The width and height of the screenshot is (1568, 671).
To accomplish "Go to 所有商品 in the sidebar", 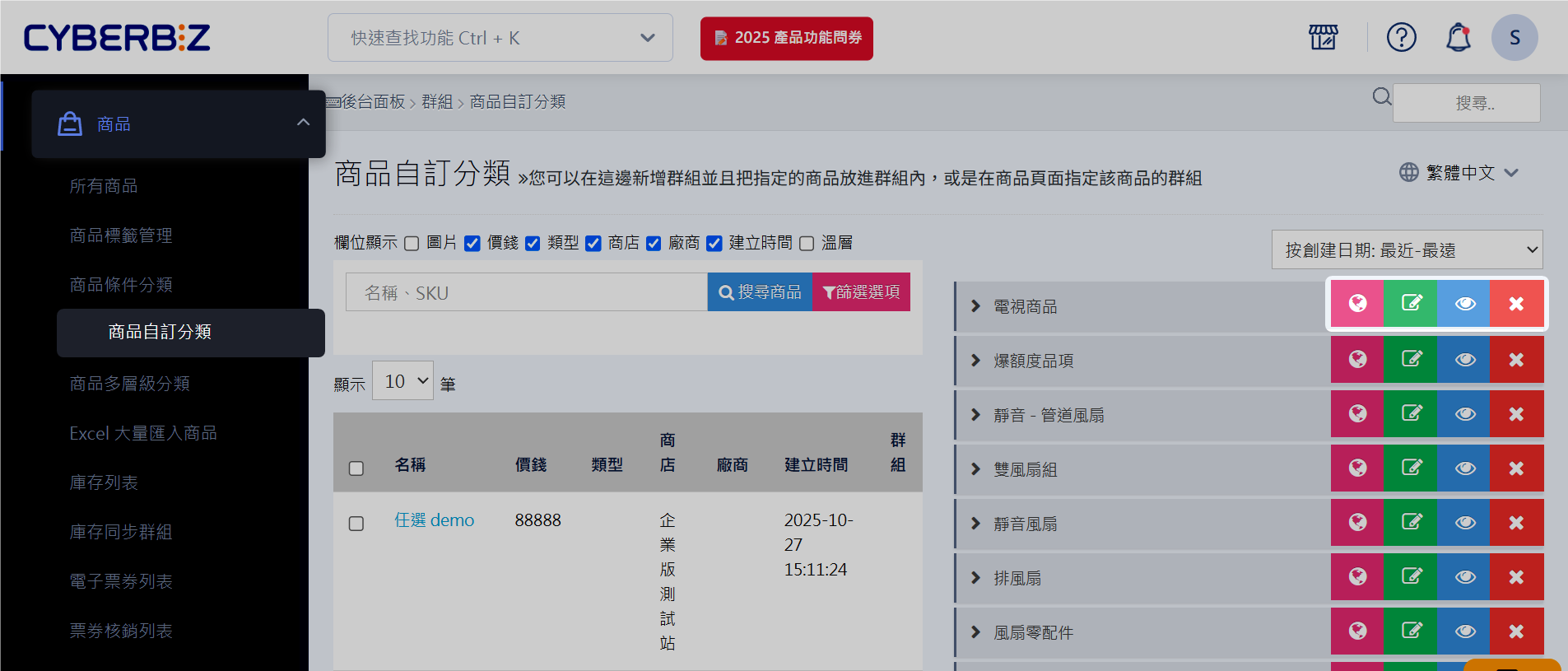I will click(104, 186).
